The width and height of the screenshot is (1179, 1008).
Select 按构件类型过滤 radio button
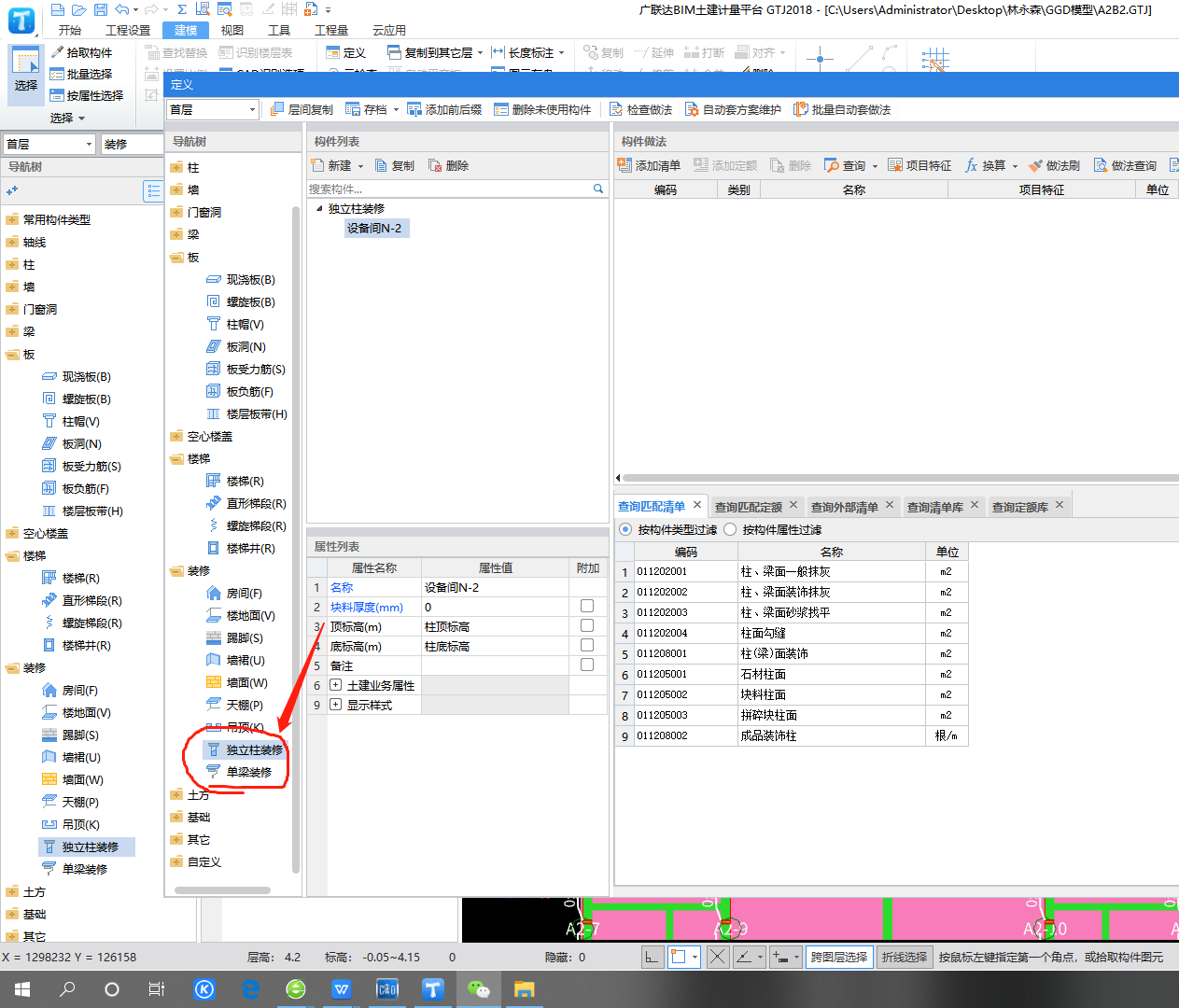tap(626, 529)
